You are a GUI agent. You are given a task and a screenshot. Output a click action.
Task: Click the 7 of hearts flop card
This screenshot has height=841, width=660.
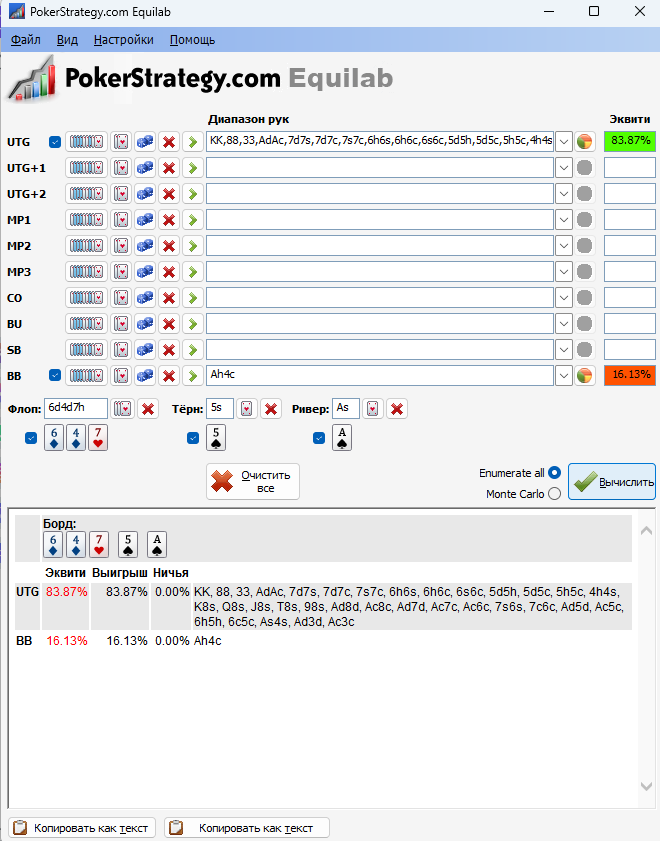click(98, 438)
